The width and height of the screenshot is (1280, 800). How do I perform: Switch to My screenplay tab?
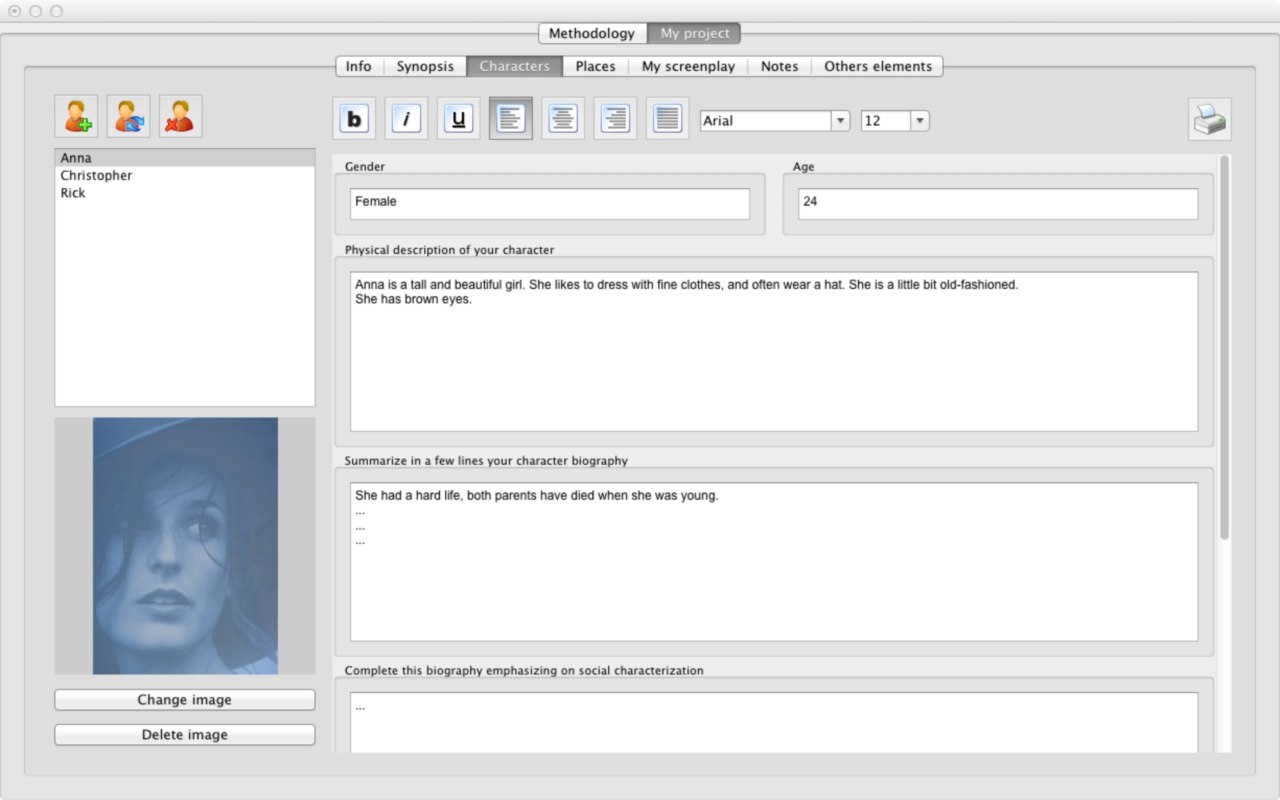pyautogui.click(x=688, y=66)
